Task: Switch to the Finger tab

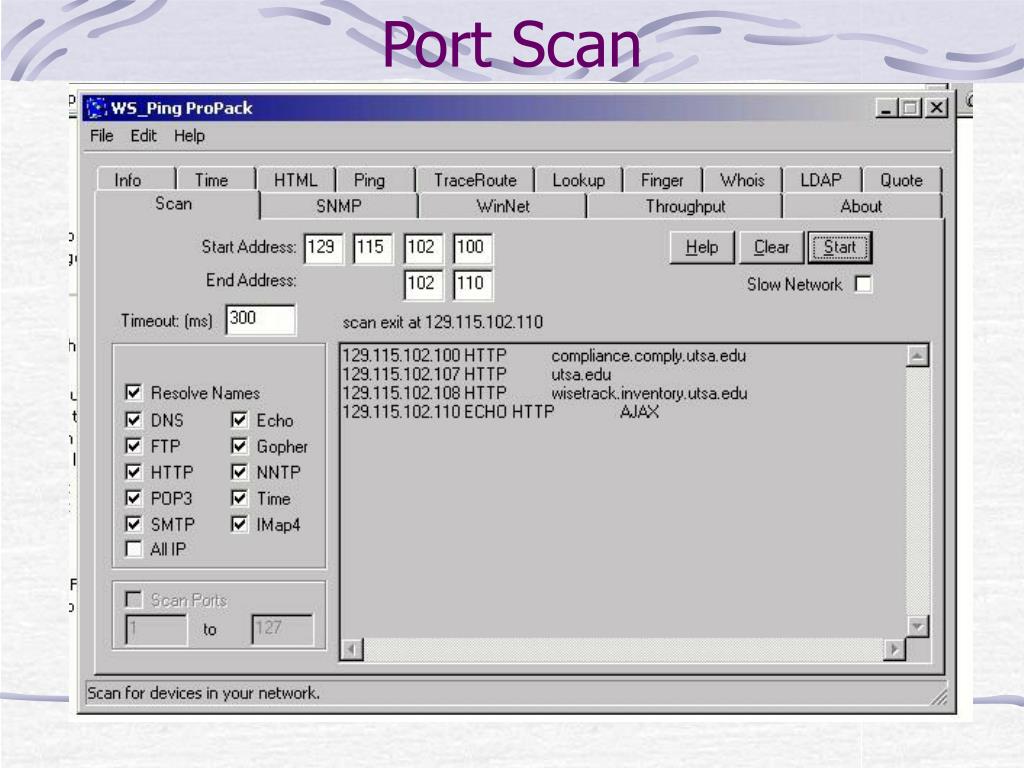Action: tap(662, 180)
